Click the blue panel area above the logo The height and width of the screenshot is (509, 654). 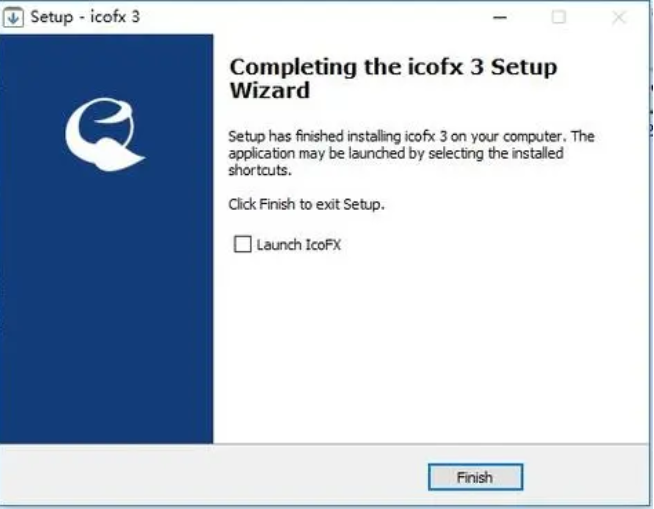[106, 65]
